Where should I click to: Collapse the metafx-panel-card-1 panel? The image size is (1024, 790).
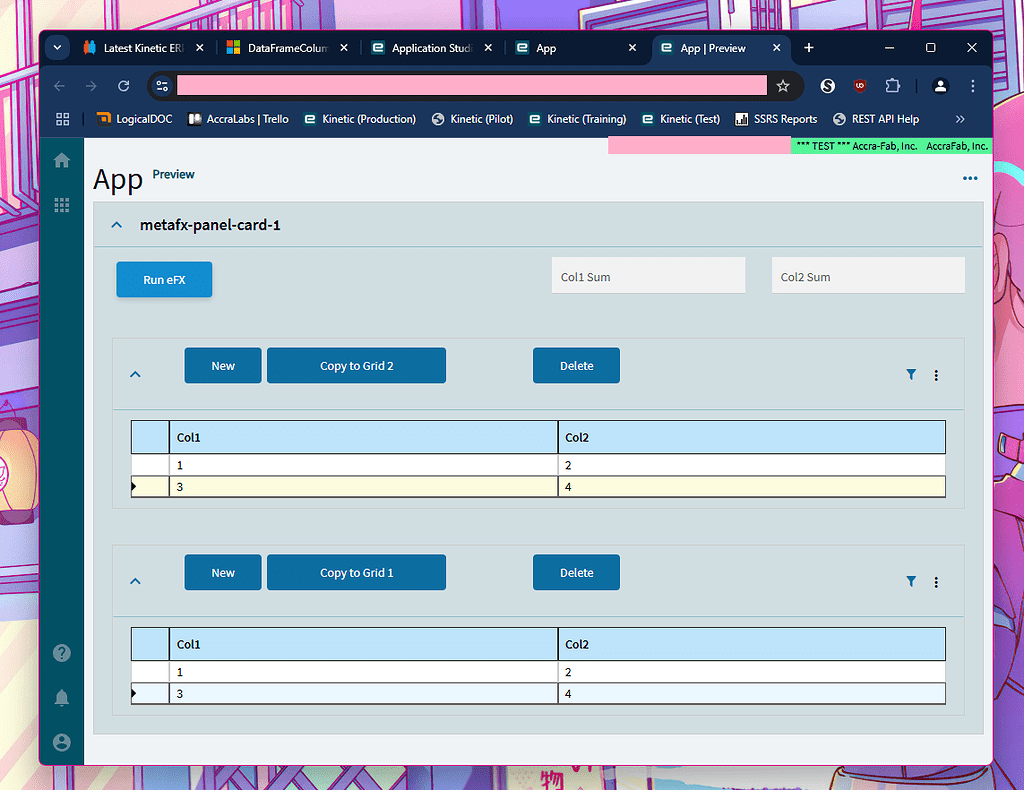pos(116,225)
